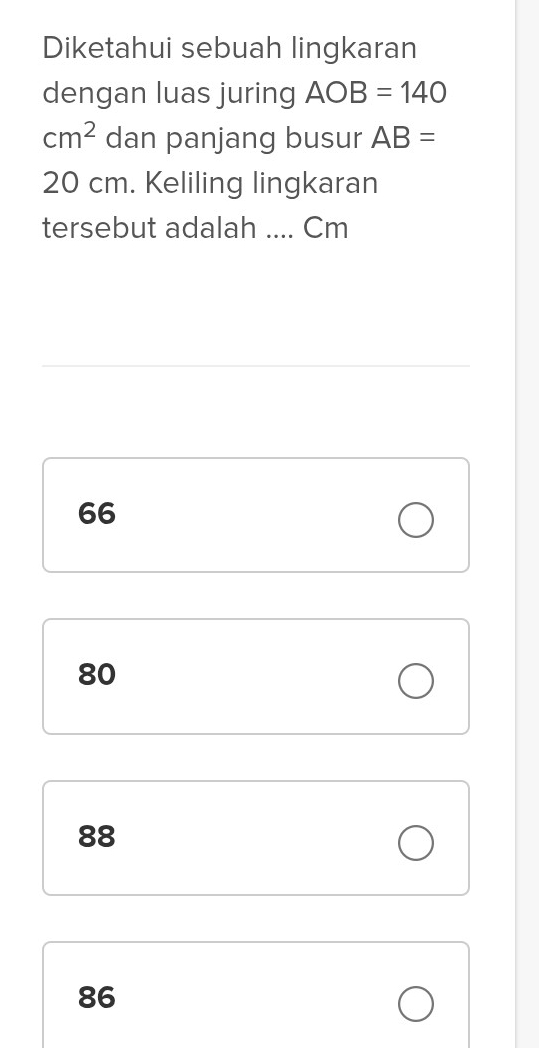Tap the option box showing 88

(256, 837)
